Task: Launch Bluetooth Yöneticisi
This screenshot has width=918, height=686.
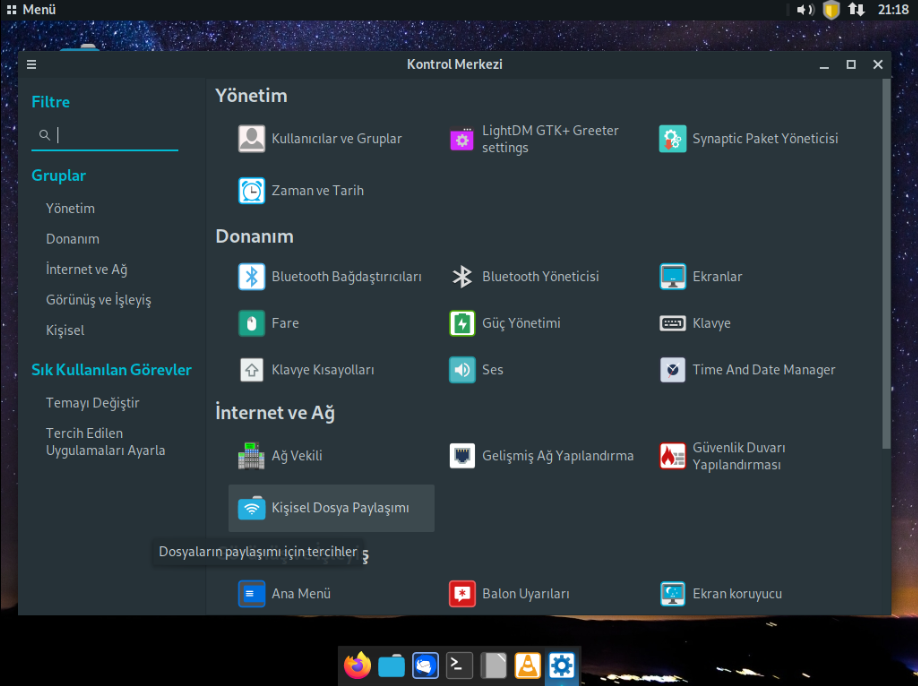Action: pyautogui.click(x=524, y=277)
